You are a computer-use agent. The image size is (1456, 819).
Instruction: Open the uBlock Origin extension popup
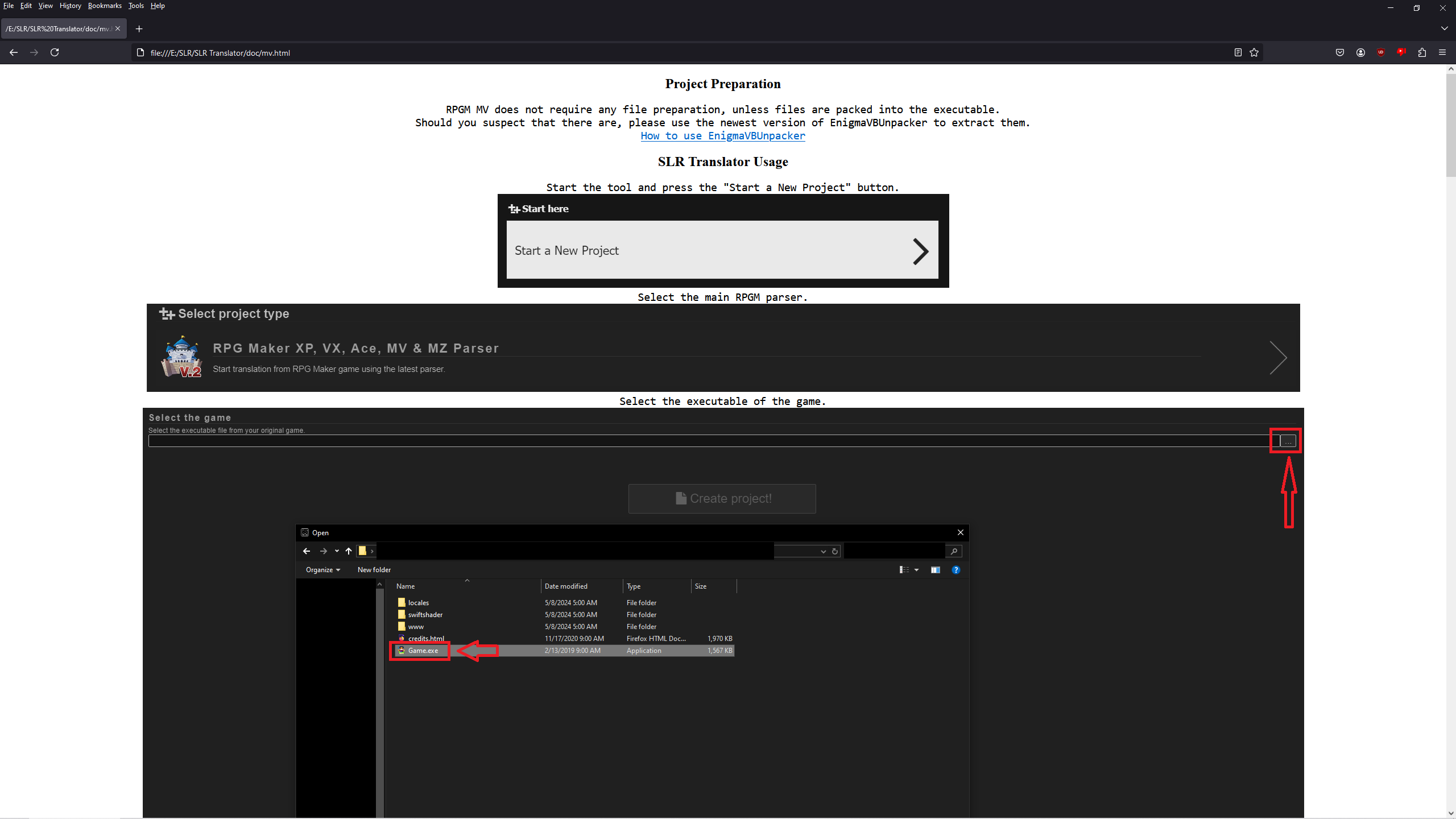pyautogui.click(x=1381, y=52)
